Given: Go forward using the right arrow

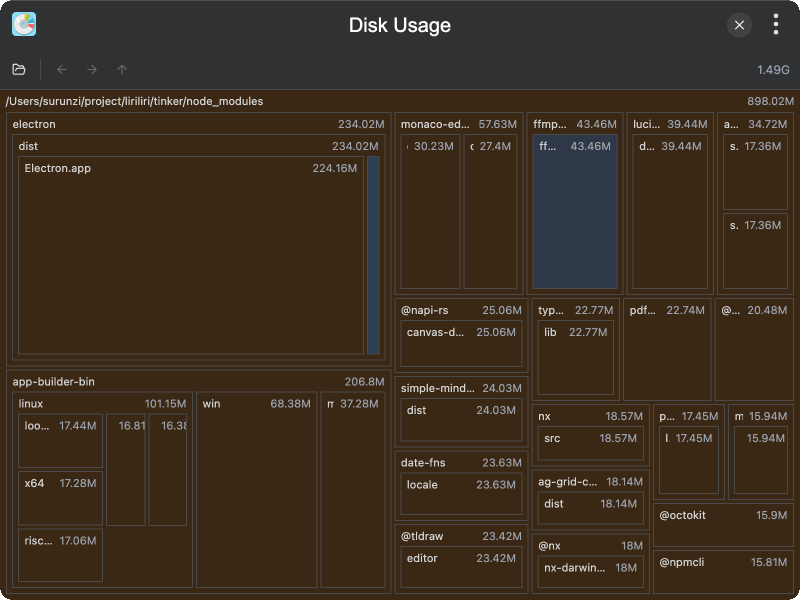Looking at the screenshot, I should [92, 69].
